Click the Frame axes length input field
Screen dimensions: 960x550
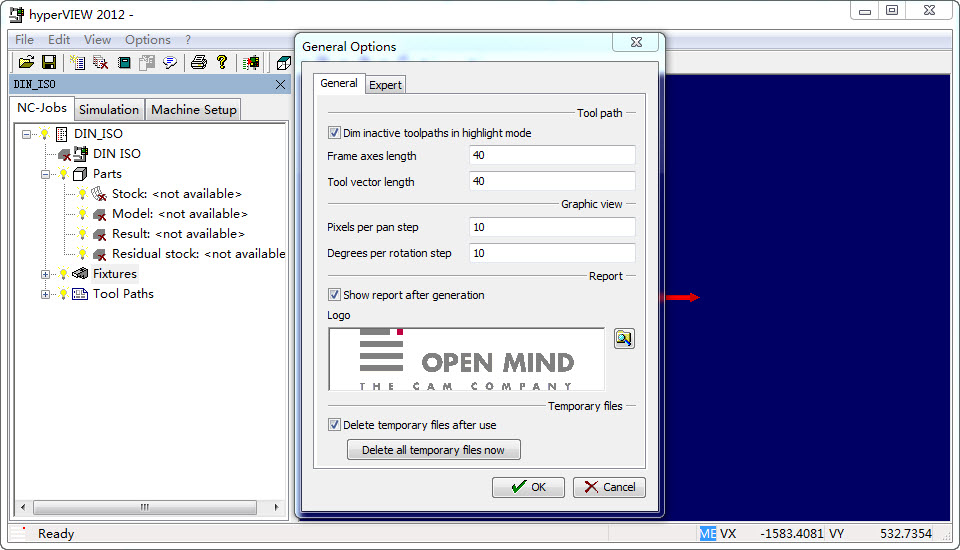point(552,156)
